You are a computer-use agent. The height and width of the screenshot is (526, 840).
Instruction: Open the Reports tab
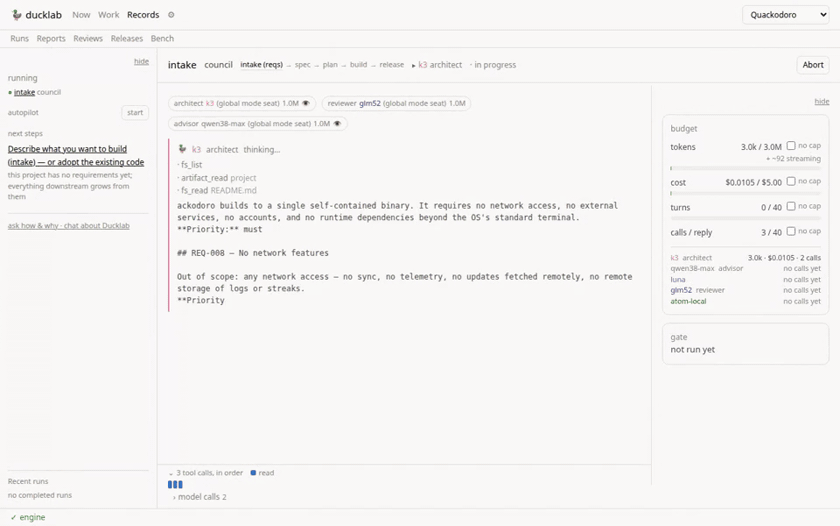pos(51,39)
